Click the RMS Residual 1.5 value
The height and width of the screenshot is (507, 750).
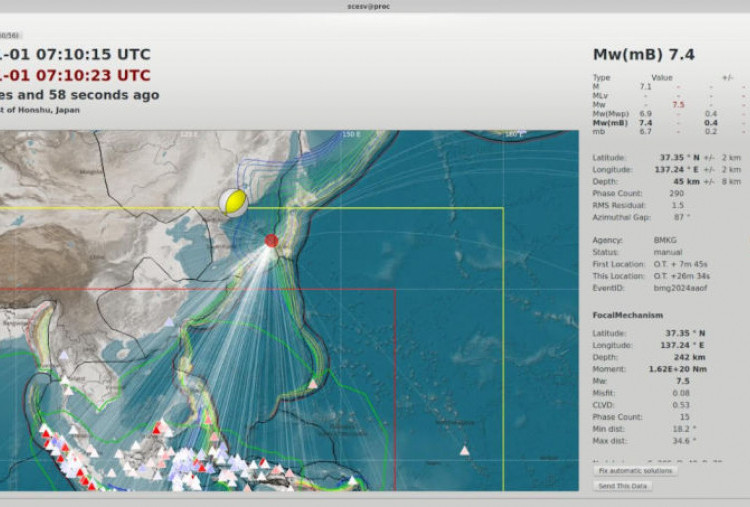point(677,206)
